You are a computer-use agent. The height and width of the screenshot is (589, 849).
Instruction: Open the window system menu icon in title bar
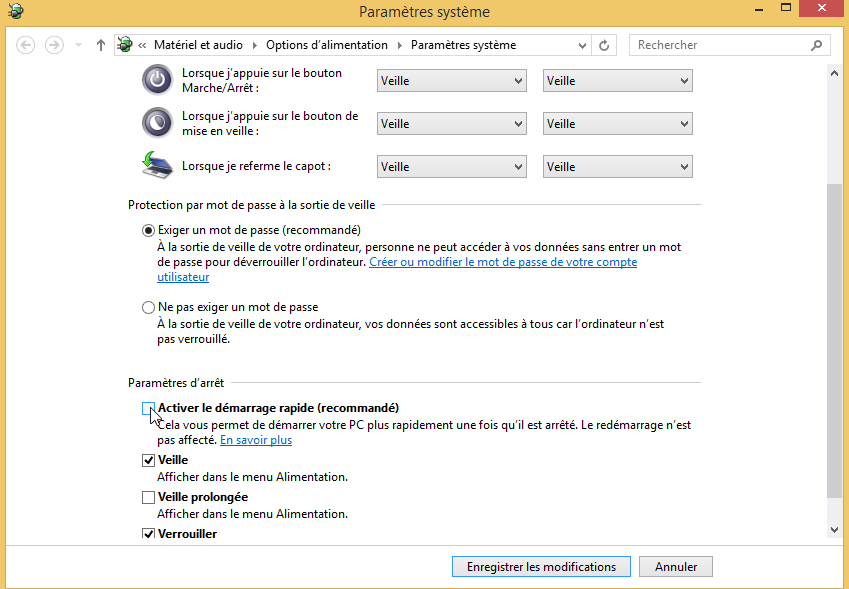(16, 11)
